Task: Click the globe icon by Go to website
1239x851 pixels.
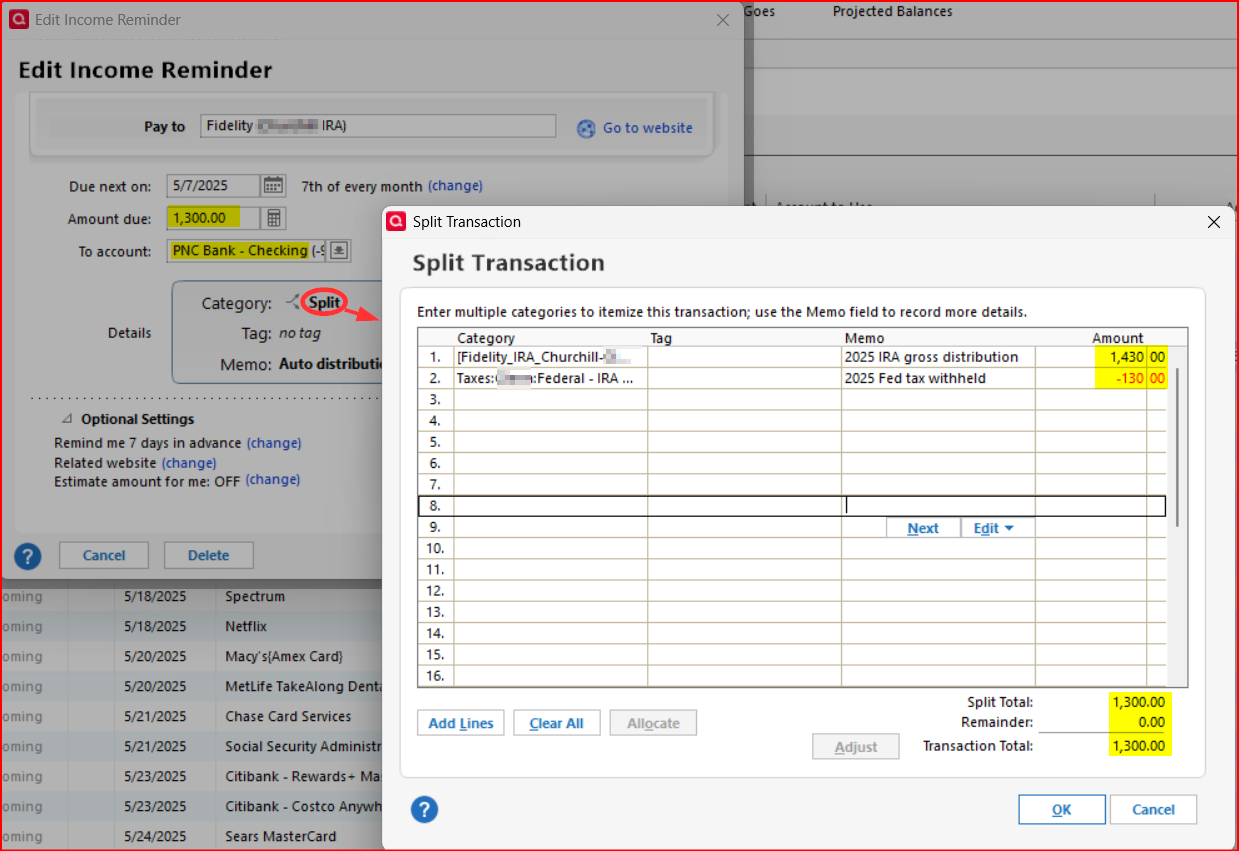Action: [586, 128]
